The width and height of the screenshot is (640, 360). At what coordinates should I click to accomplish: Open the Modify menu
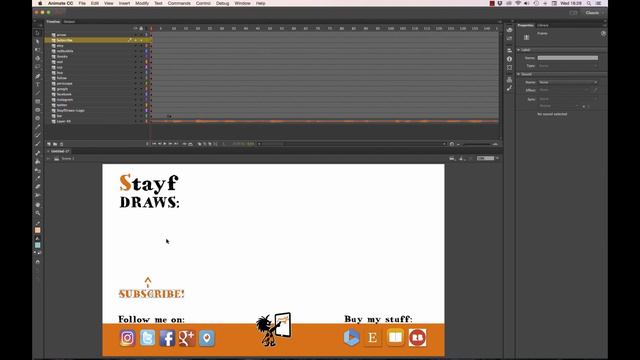point(142,3)
